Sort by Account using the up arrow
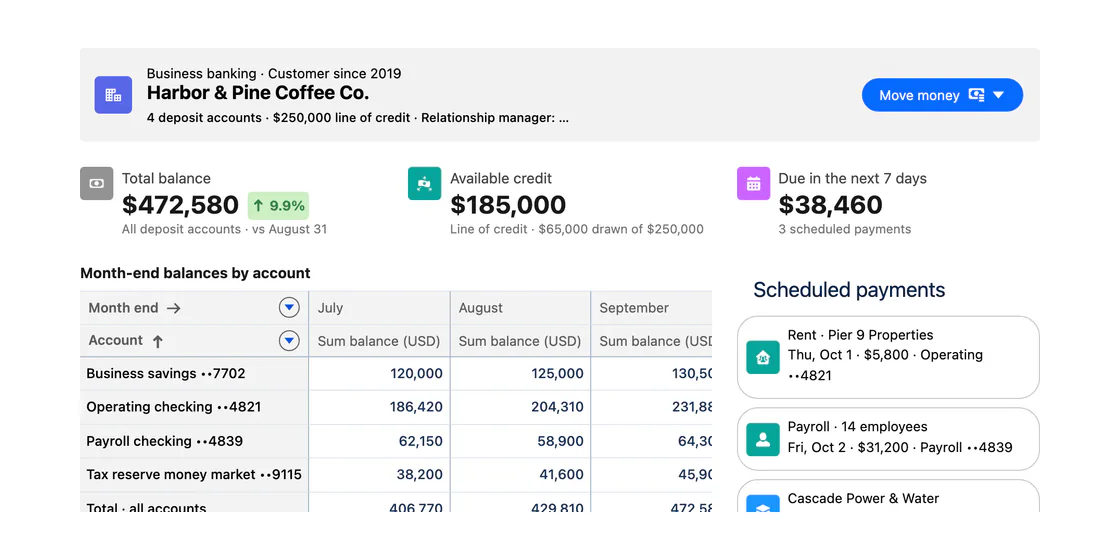This screenshot has width=1120, height=560. click(158, 341)
